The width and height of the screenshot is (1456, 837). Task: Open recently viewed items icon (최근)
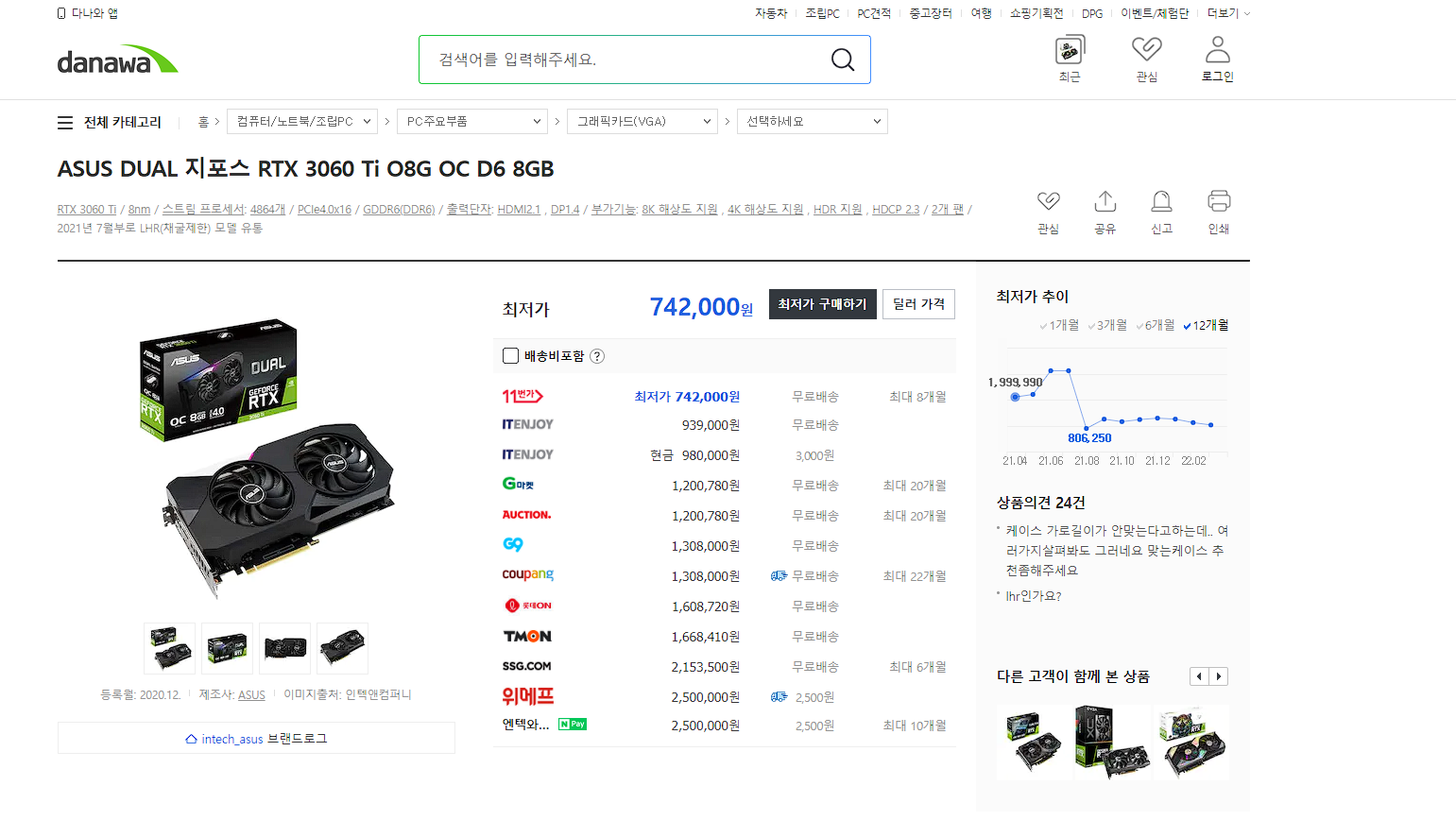1070,49
